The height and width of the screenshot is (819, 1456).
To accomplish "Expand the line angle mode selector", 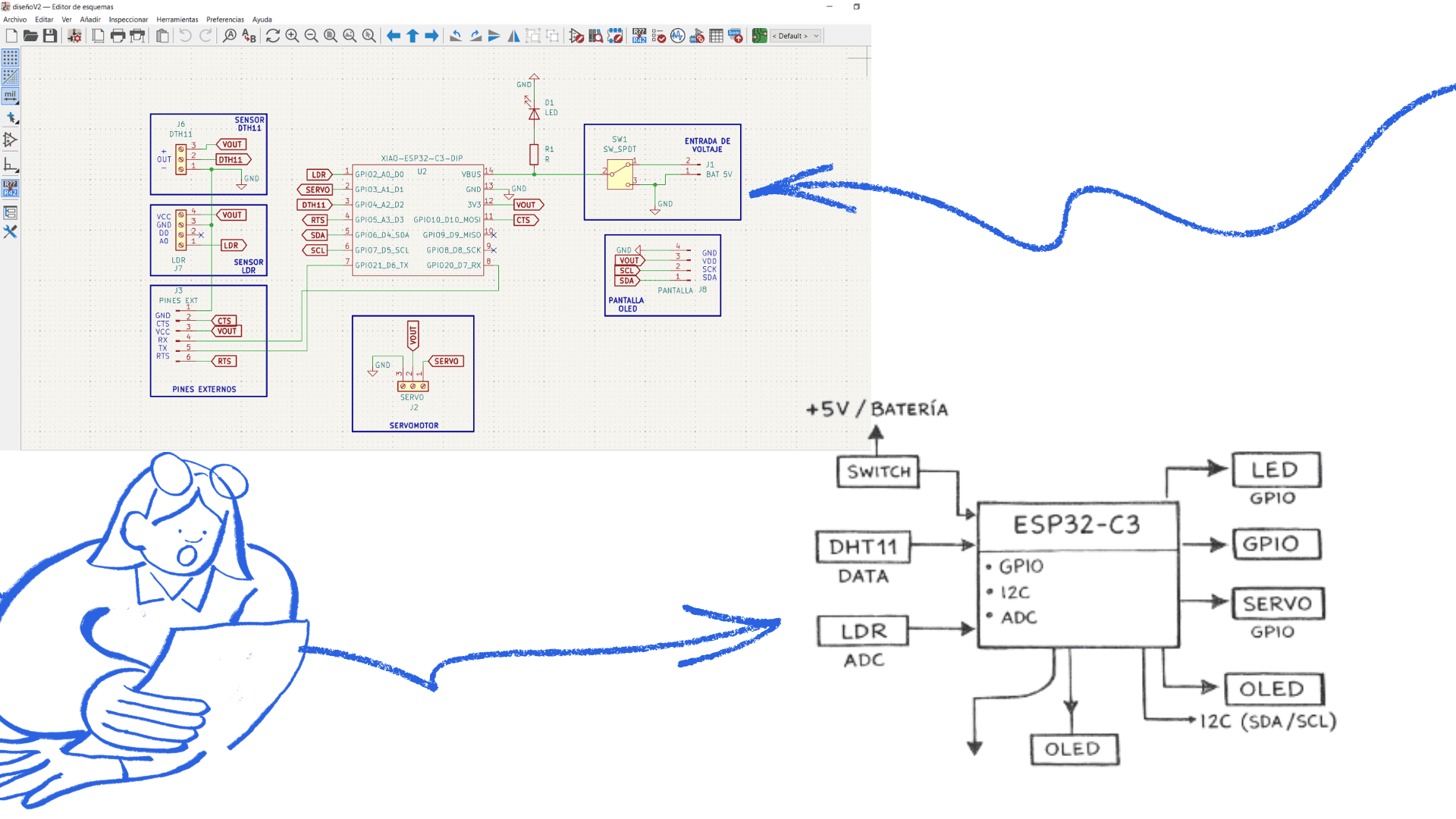I will pyautogui.click(x=10, y=165).
